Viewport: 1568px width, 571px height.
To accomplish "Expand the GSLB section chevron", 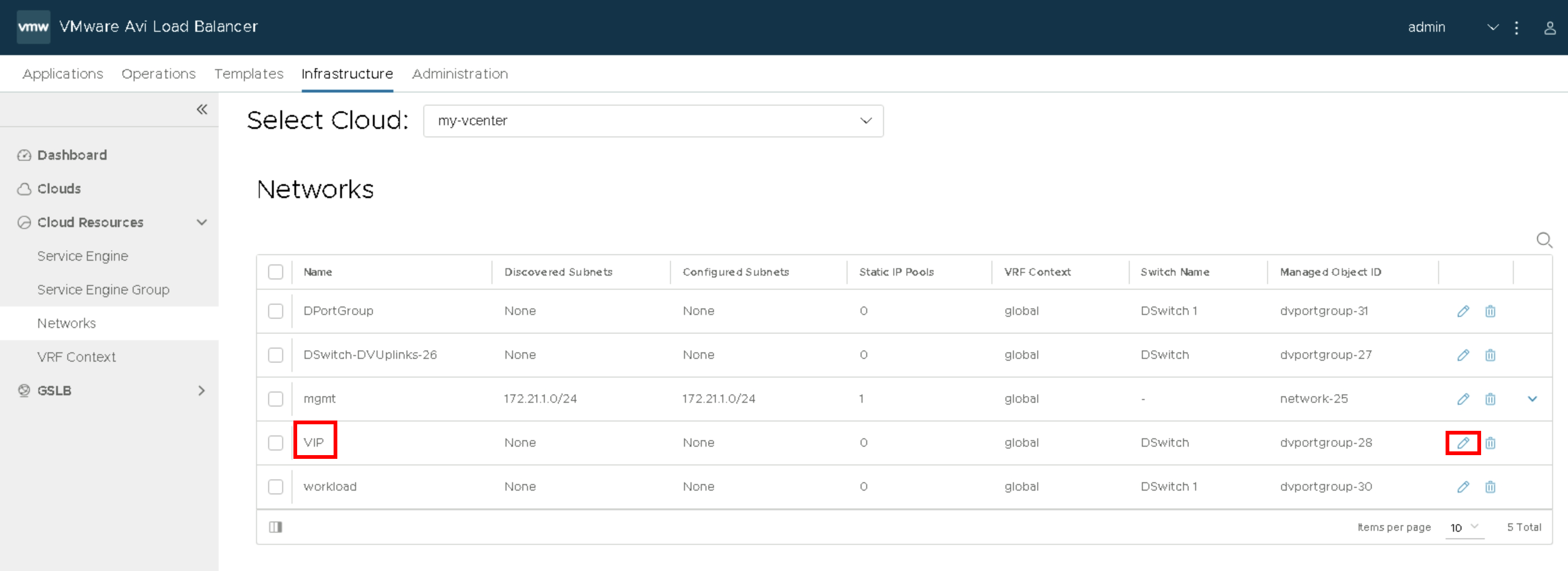I will click(x=202, y=390).
